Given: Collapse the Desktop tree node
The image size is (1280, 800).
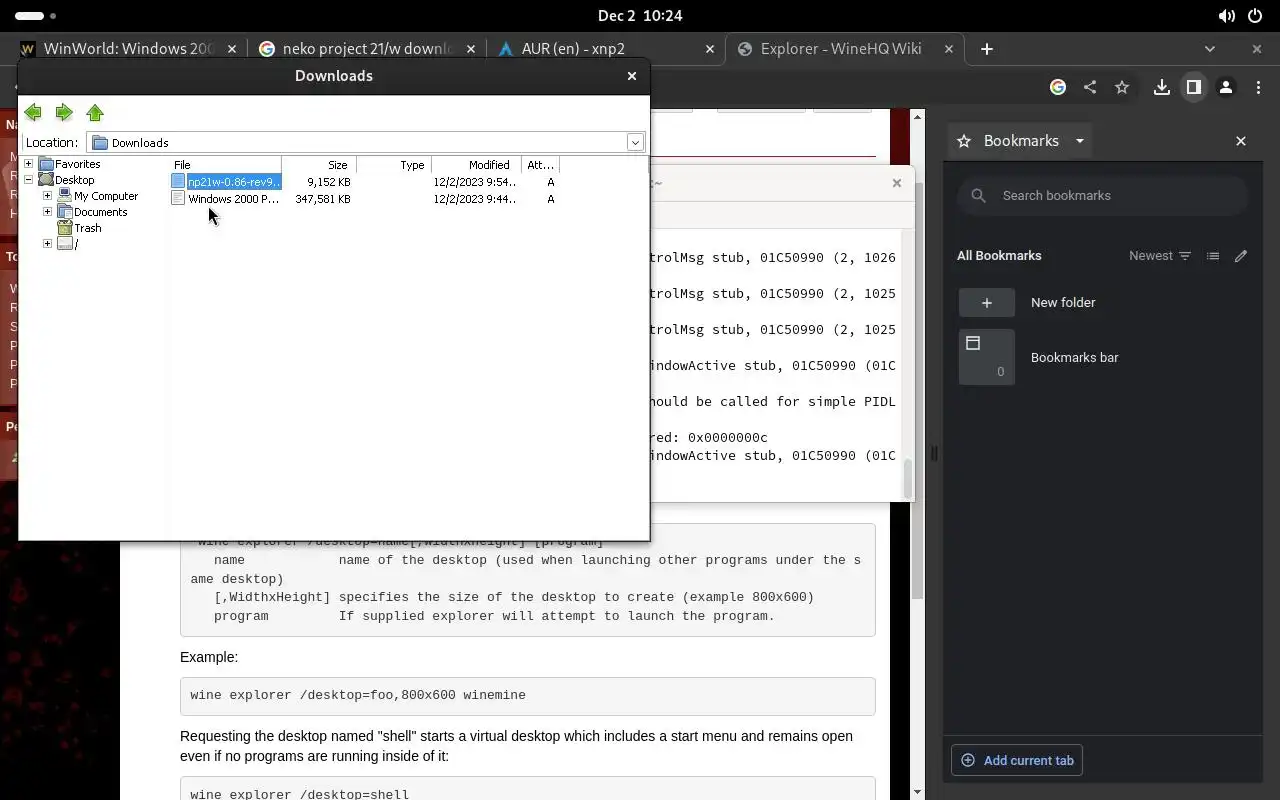Looking at the screenshot, I should pos(29,180).
